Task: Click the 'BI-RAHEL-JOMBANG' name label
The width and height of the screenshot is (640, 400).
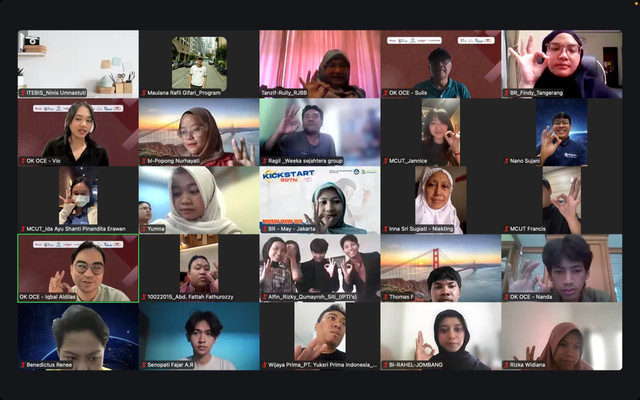Action: [416, 365]
